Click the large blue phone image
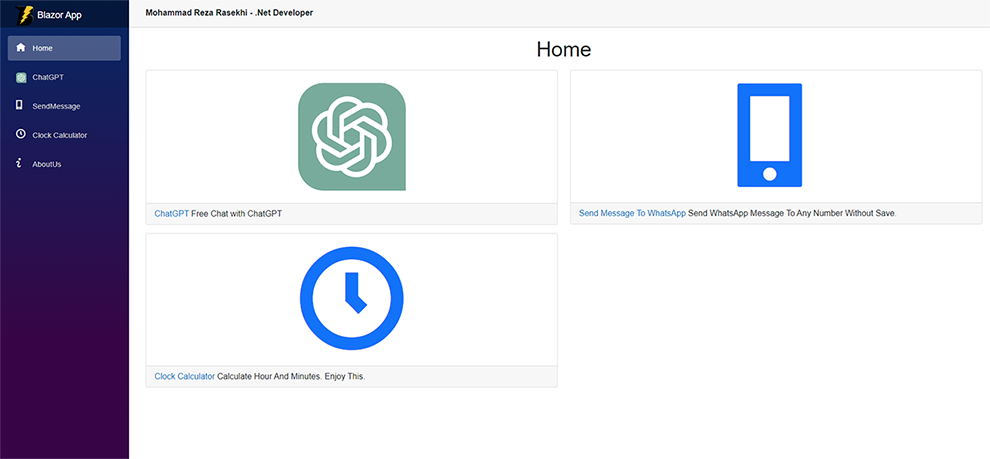990x459 pixels. click(770, 135)
